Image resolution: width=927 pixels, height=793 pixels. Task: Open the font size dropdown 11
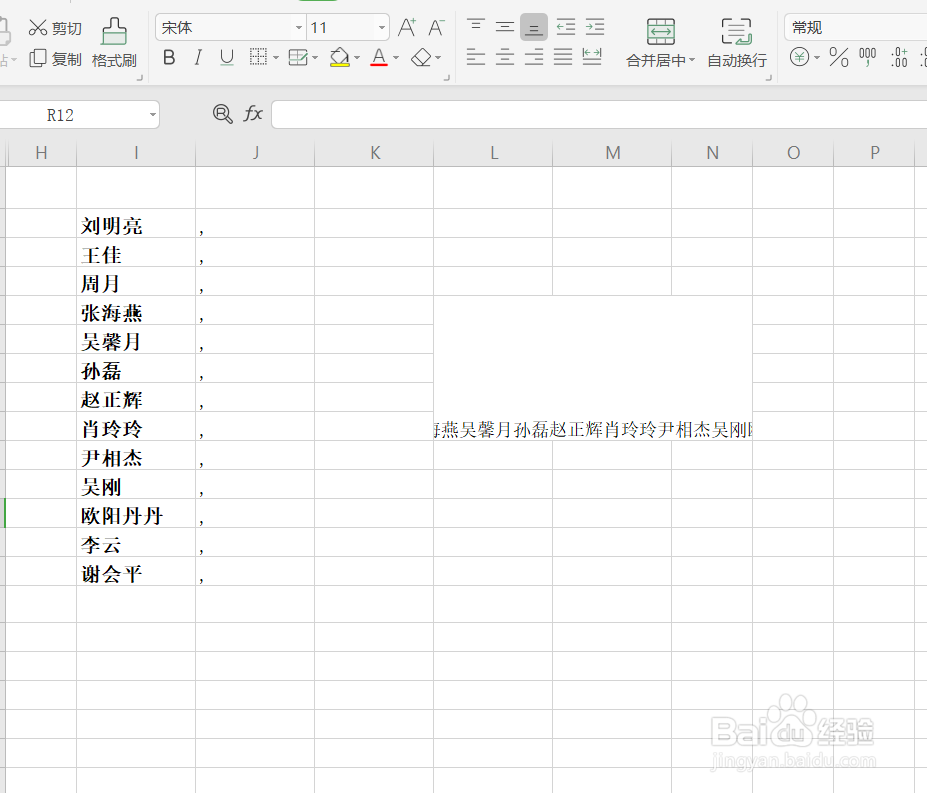click(382, 28)
